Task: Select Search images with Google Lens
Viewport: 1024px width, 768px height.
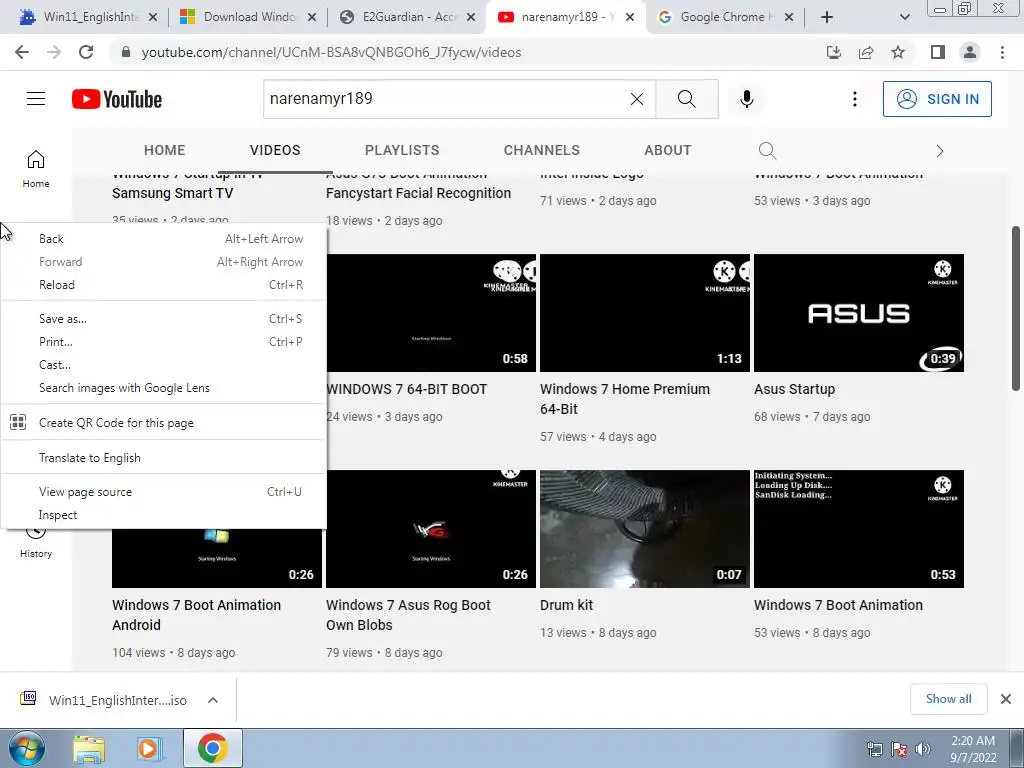Action: (x=163, y=388)
